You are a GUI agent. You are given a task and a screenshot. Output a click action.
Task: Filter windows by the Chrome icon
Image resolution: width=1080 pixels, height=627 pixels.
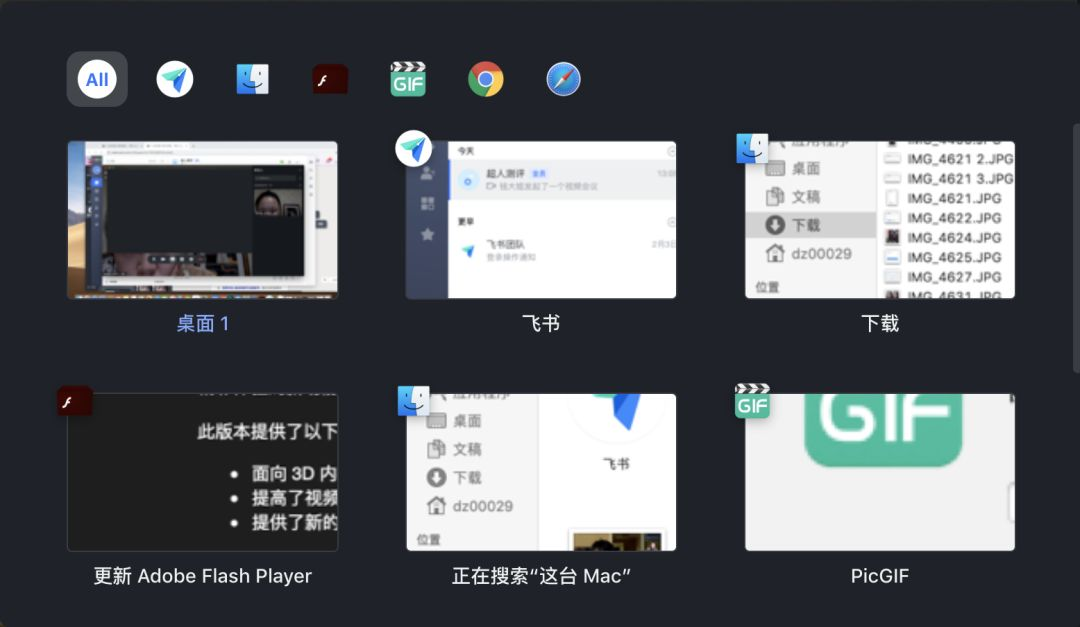(x=485, y=78)
